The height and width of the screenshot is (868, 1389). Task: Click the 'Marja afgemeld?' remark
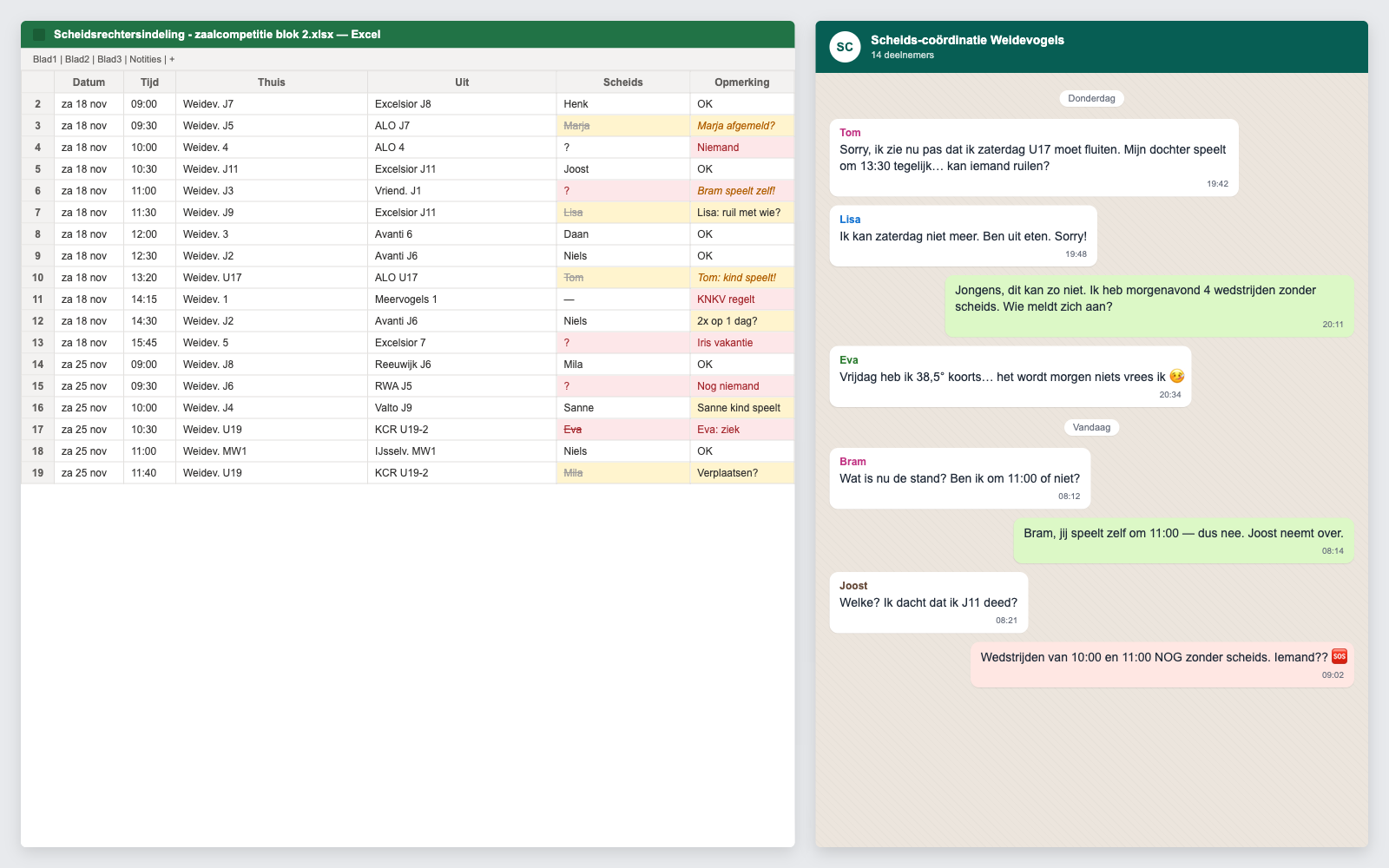coord(742,126)
